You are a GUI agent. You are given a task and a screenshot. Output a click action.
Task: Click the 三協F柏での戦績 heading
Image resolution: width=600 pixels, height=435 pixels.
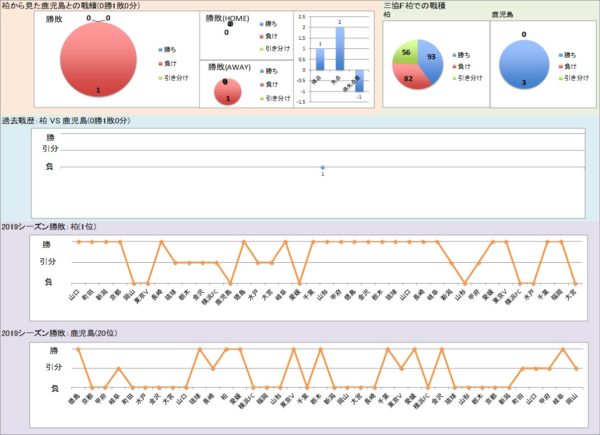click(x=413, y=6)
